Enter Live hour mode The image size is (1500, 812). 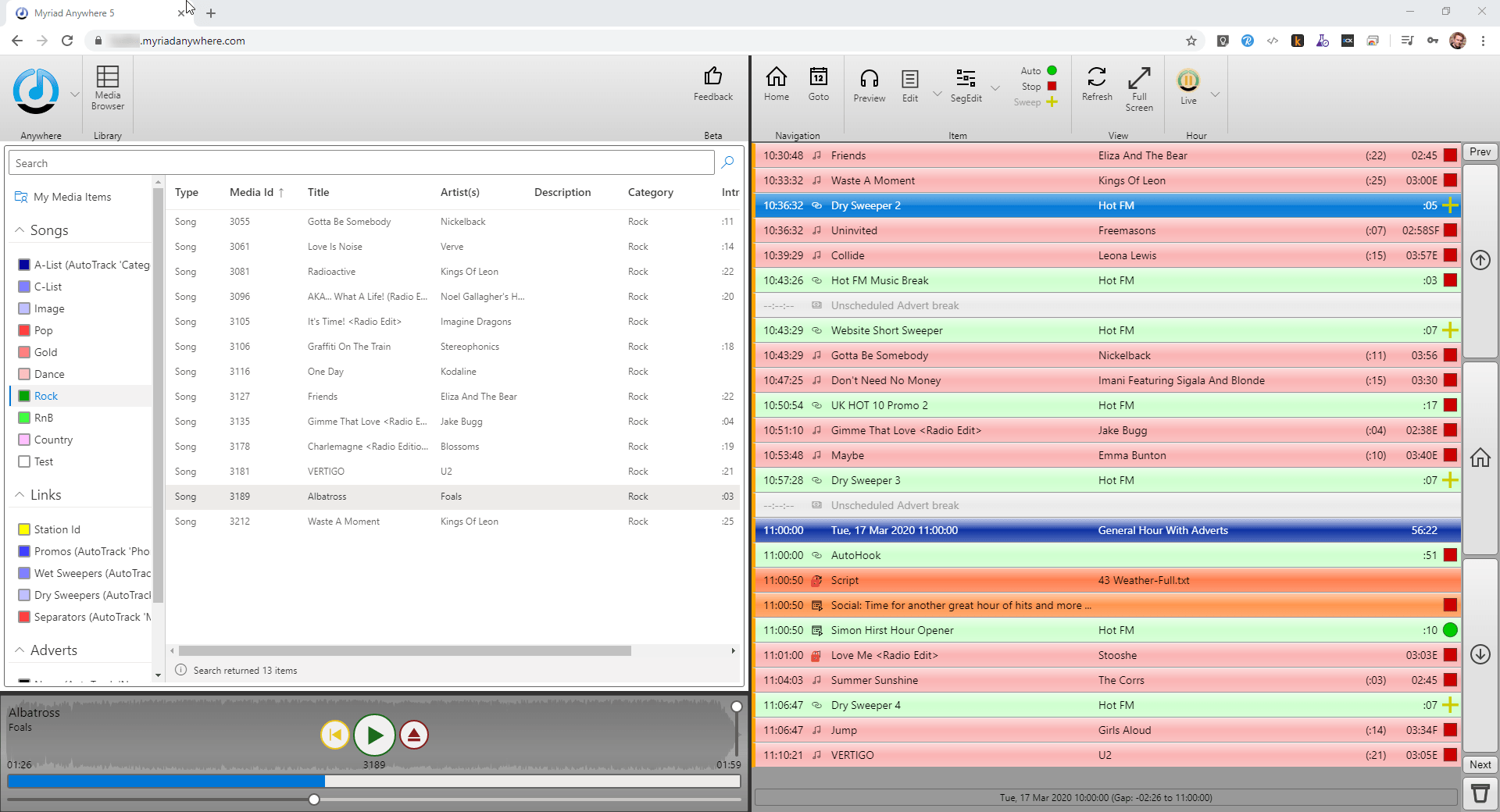pyautogui.click(x=1187, y=84)
